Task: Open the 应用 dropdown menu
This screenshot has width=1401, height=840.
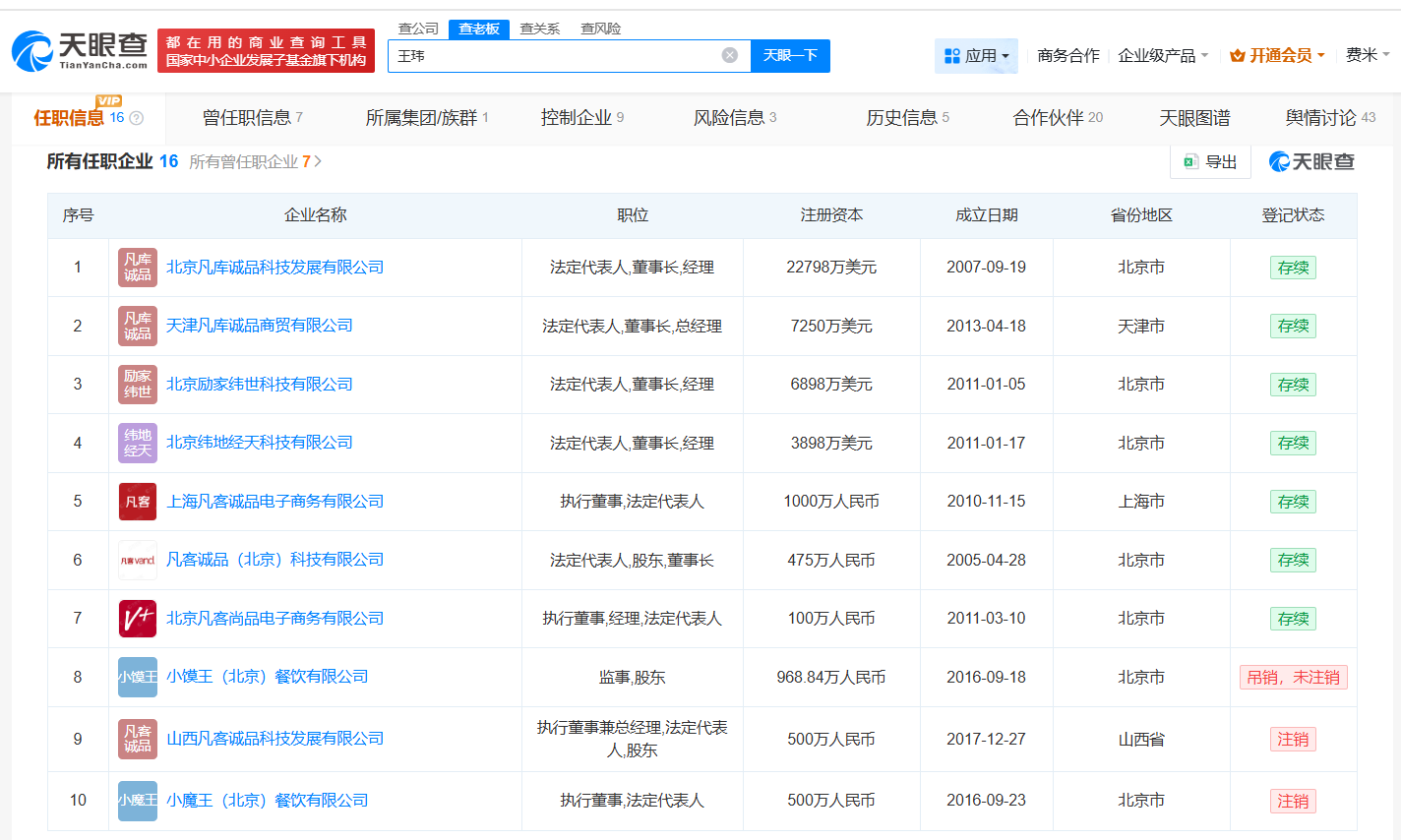Action: [976, 56]
